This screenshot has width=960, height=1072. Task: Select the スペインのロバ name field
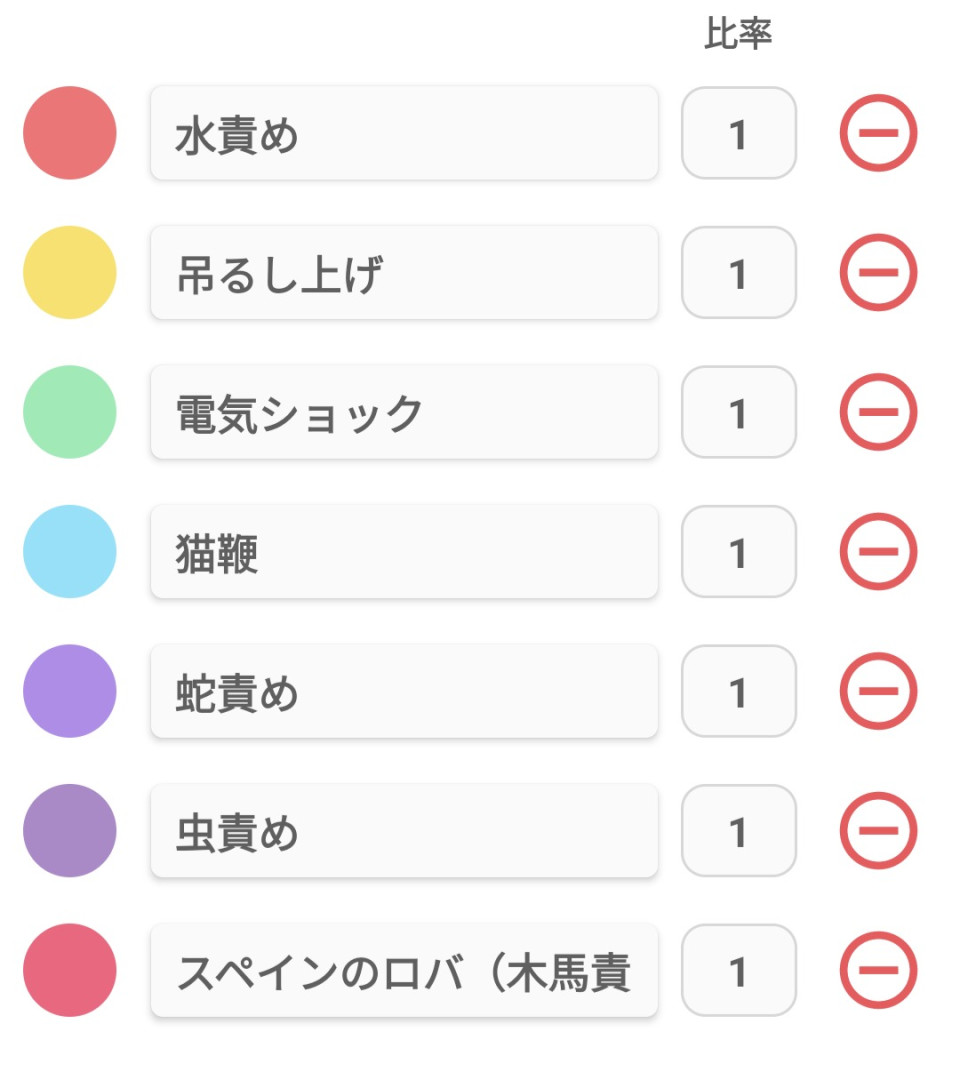click(404, 969)
